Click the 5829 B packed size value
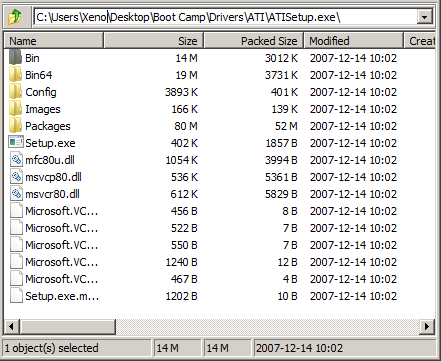441x361 pixels. point(281,194)
